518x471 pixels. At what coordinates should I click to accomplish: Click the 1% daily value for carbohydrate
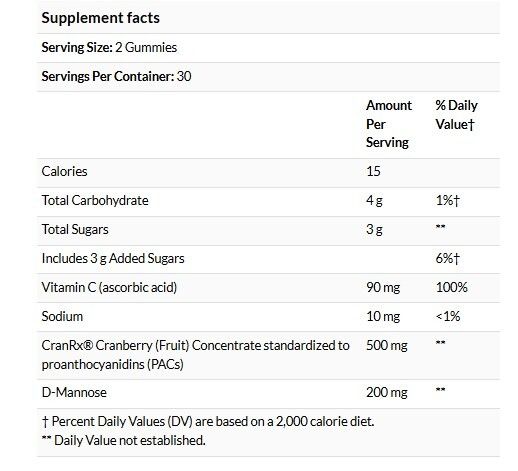(448, 200)
